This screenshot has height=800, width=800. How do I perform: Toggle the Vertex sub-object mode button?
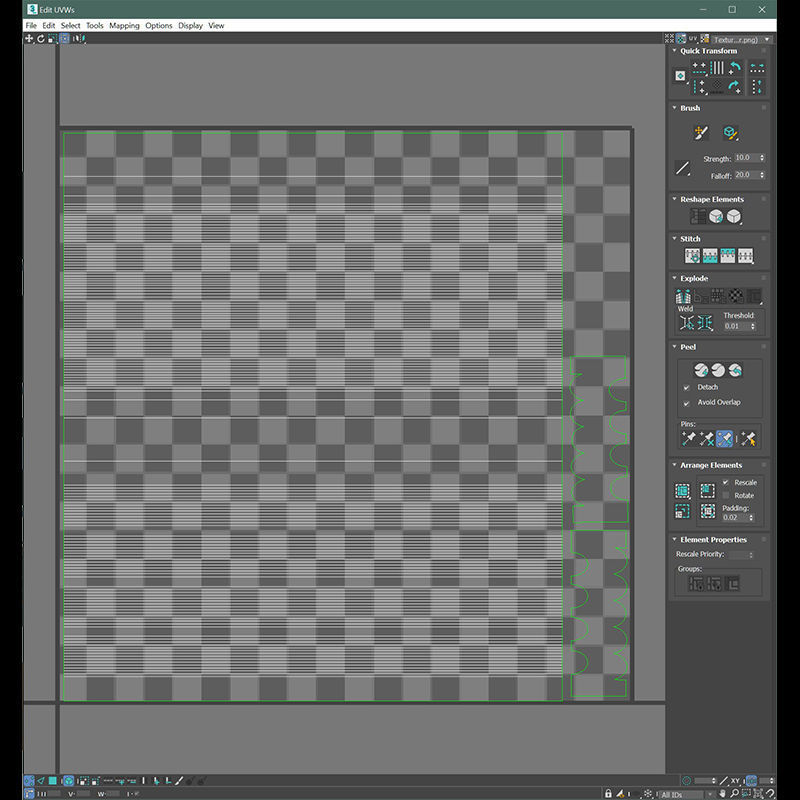pyautogui.click(x=29, y=781)
